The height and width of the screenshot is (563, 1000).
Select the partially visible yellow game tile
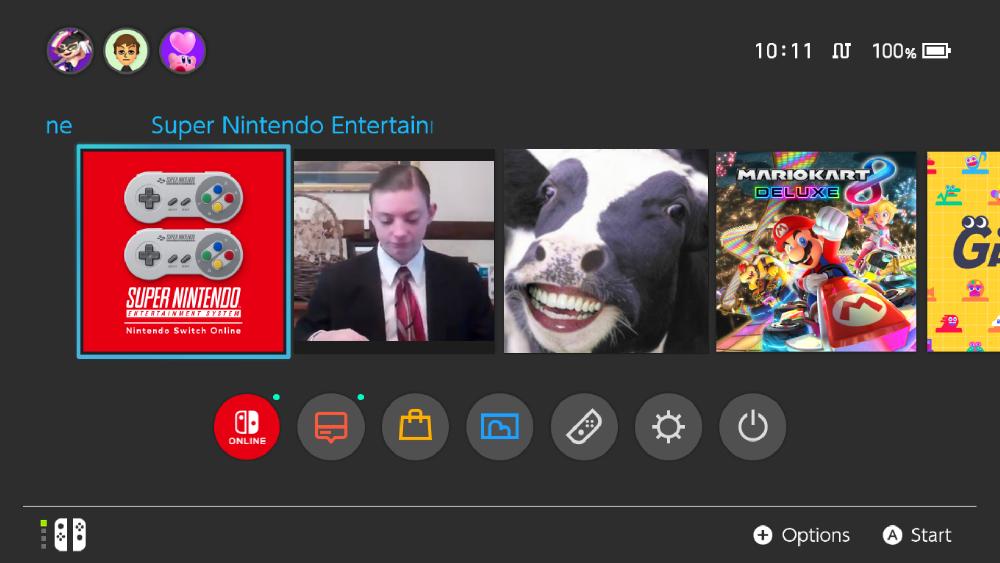coord(963,251)
